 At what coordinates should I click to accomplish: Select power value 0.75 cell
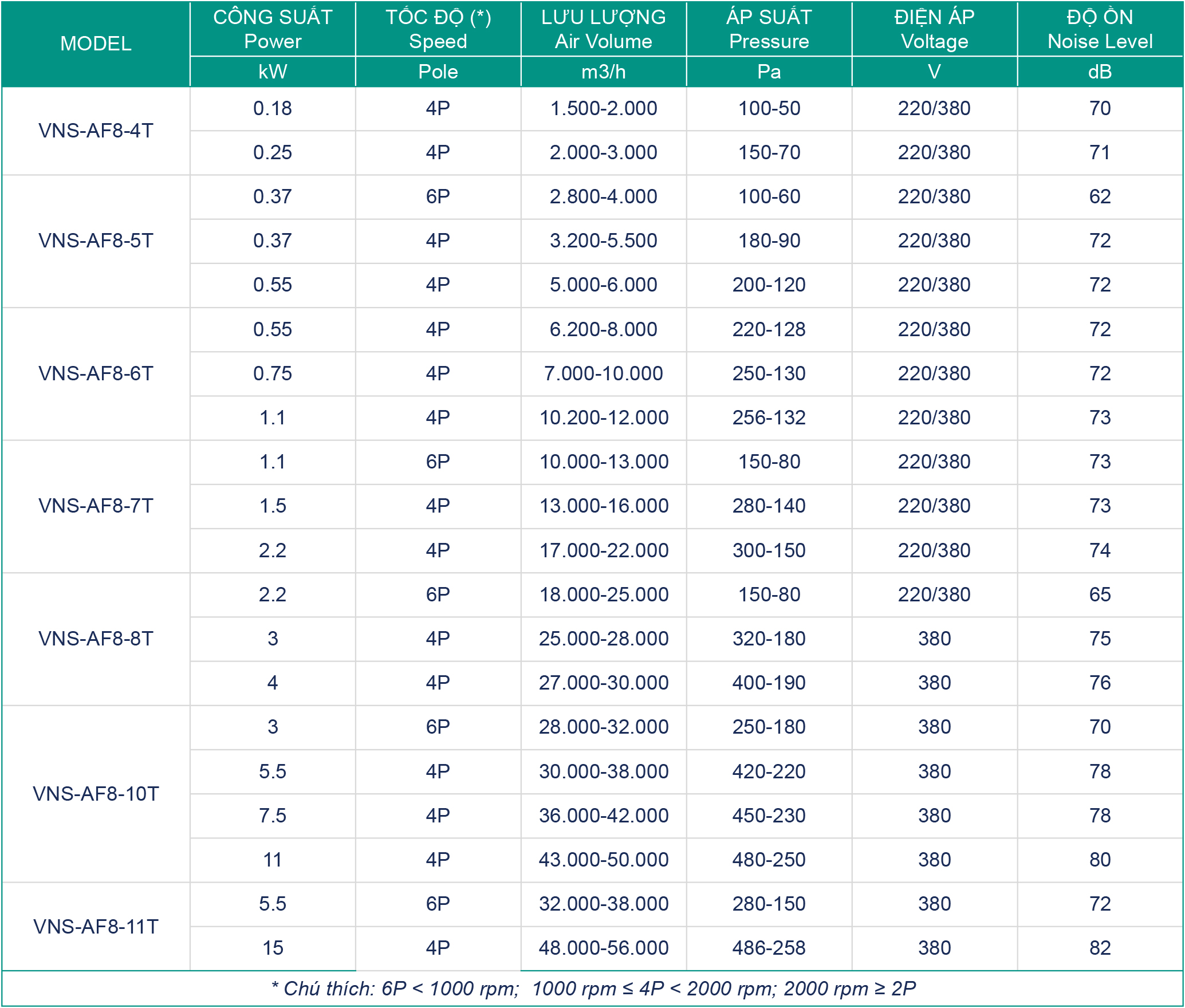click(273, 373)
